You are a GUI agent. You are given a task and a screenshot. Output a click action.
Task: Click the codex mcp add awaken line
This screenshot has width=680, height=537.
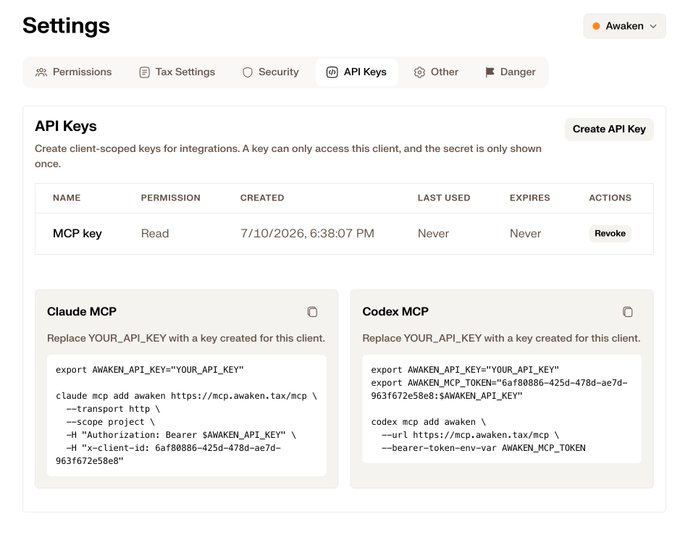pos(428,422)
